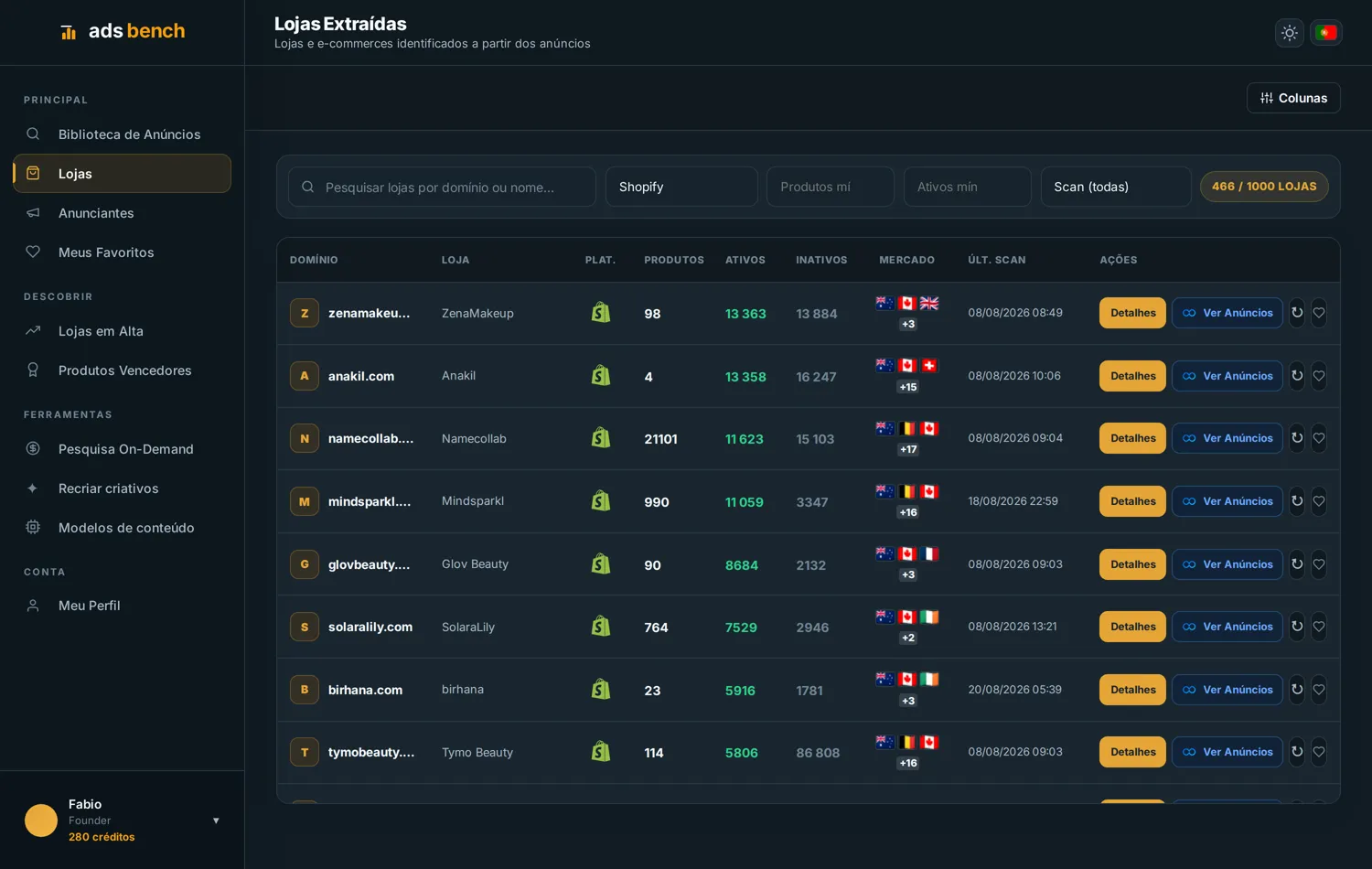This screenshot has height=869, width=1372.
Task: Go to Meu Perfil
Action: coord(122,606)
